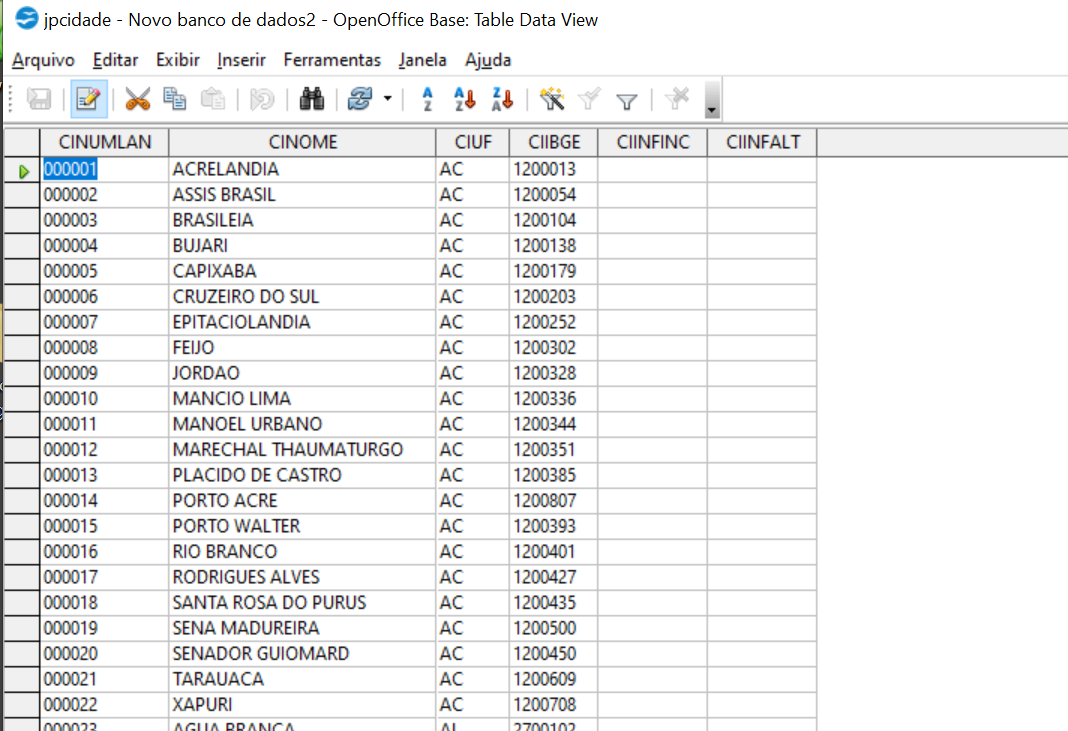
Task: Click the Cut scissors icon
Action: click(137, 99)
